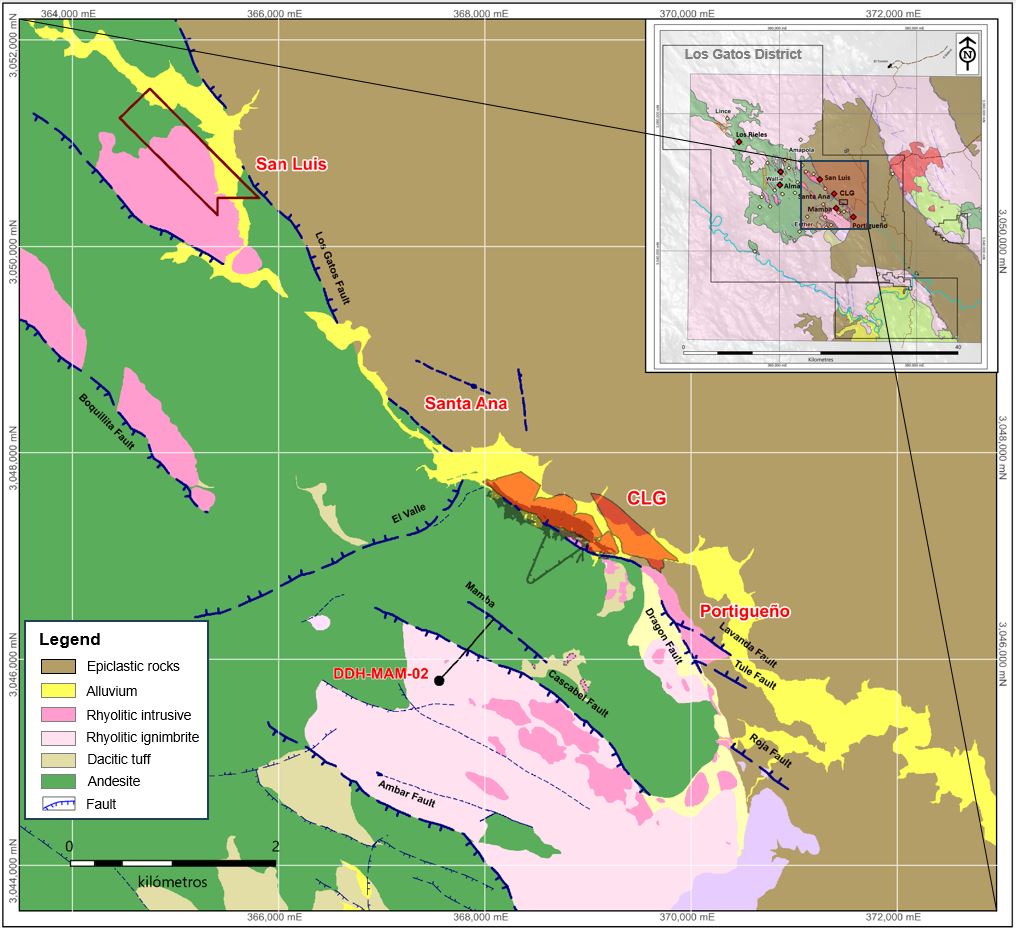This screenshot has height=930, width=1016.
Task: Click the DDH-MAM-02 text label
Action: pos(379,675)
